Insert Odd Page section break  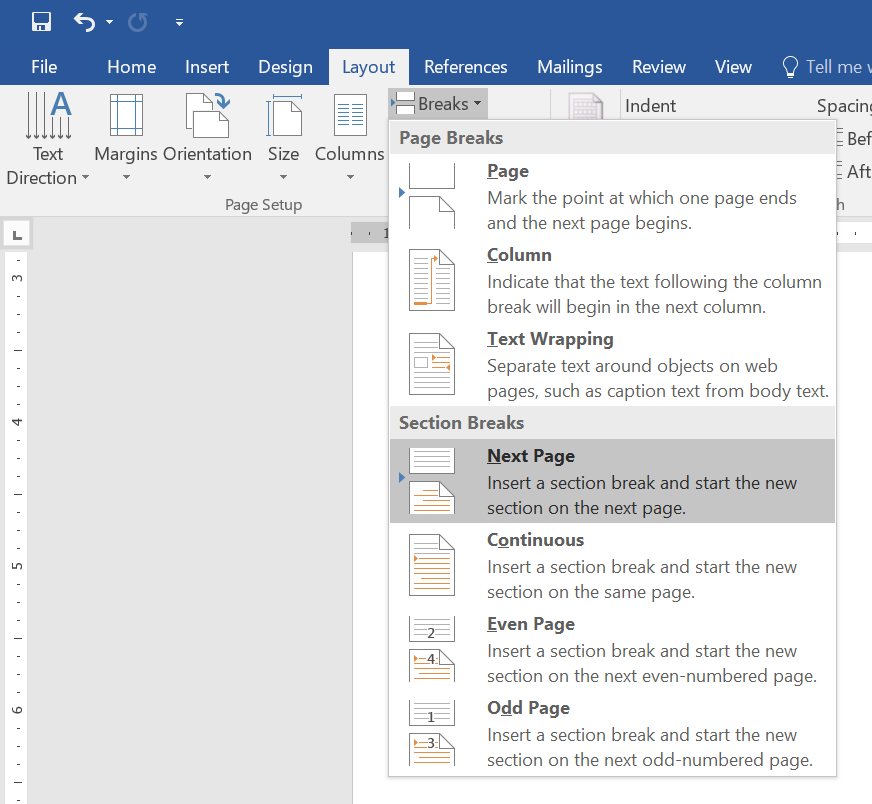click(612, 733)
